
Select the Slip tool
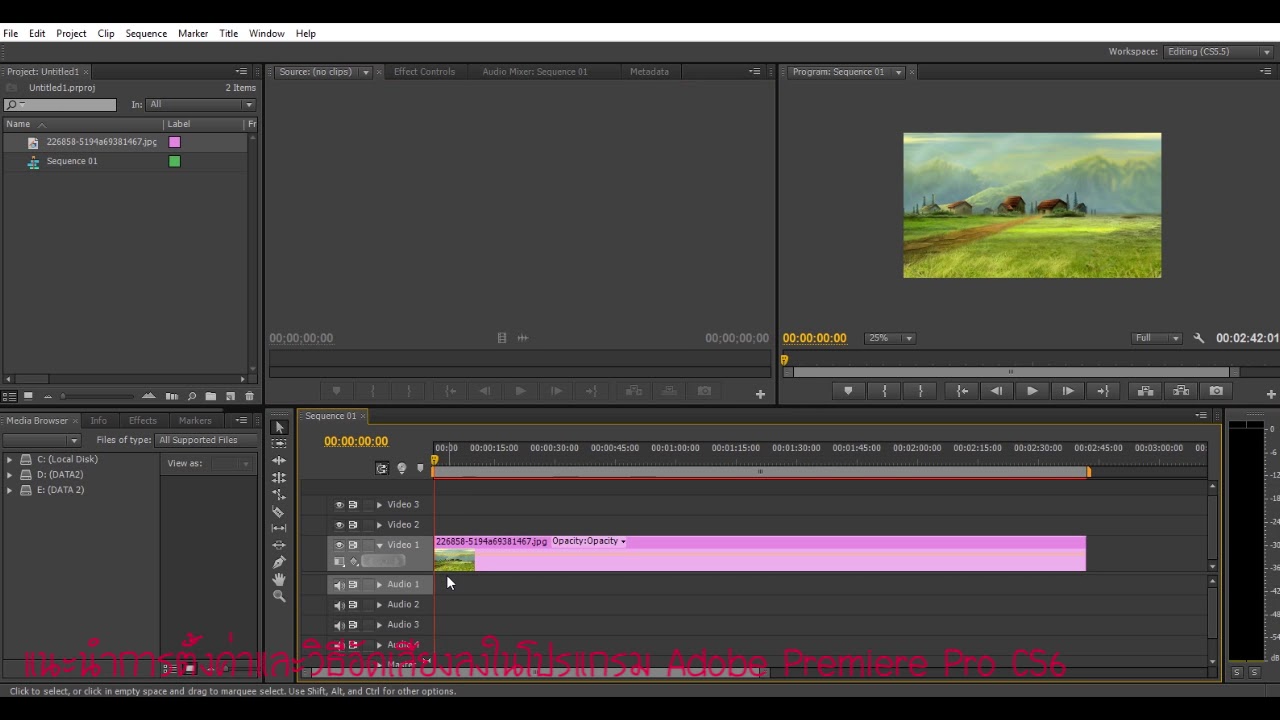pos(279,528)
